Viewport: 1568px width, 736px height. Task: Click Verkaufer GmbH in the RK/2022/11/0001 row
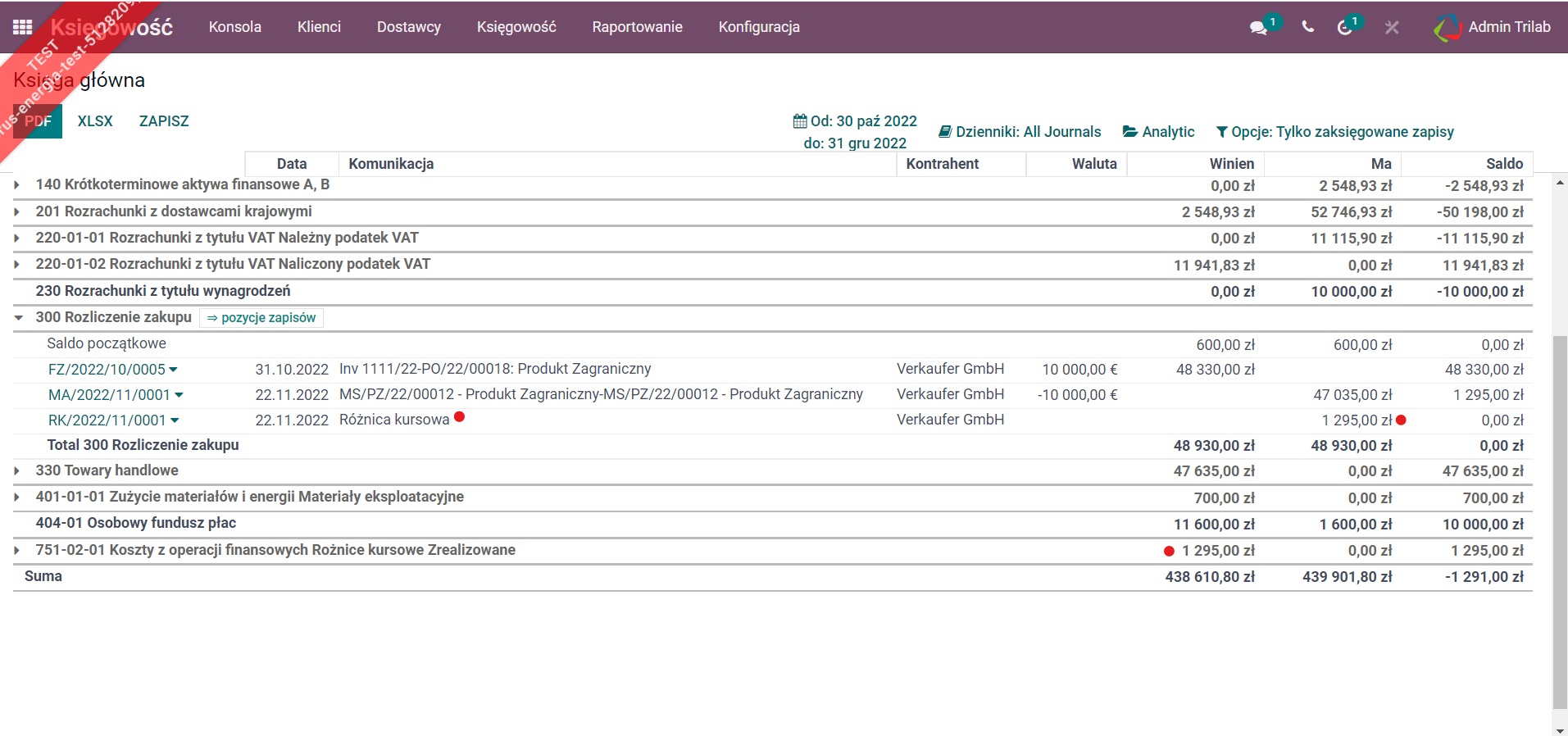(x=950, y=420)
